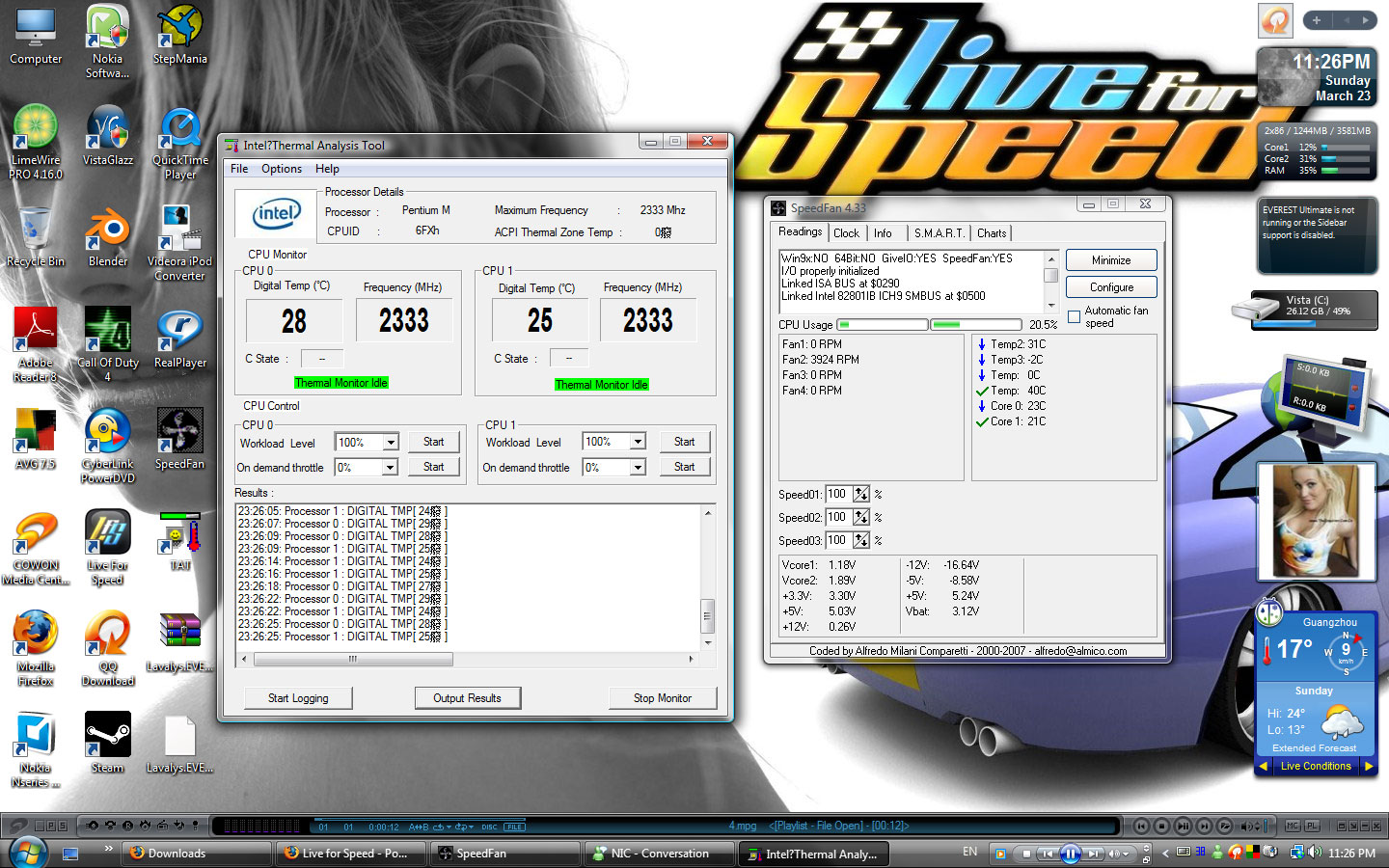Click the Windows Start orb

point(28,853)
